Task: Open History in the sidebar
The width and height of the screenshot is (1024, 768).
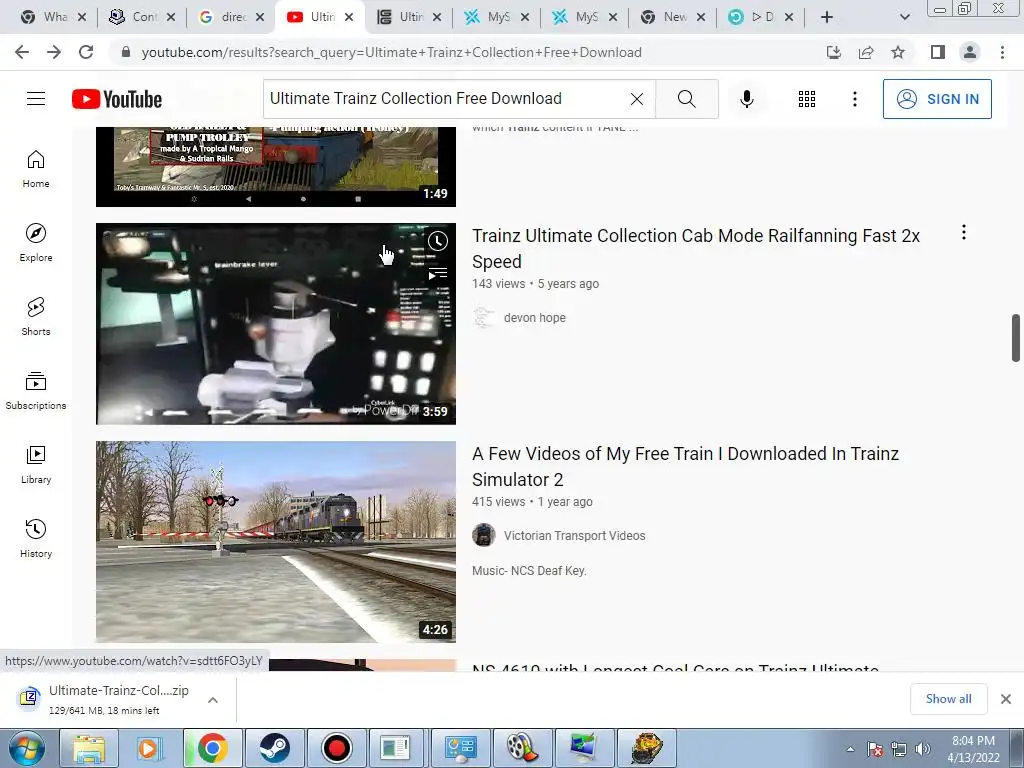Action: point(36,538)
